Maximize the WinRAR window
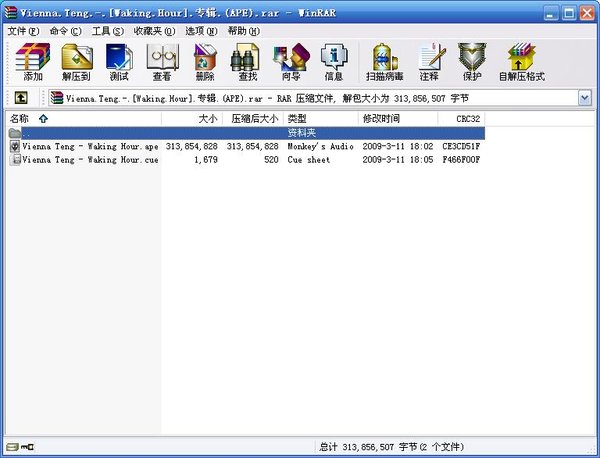 569,13
